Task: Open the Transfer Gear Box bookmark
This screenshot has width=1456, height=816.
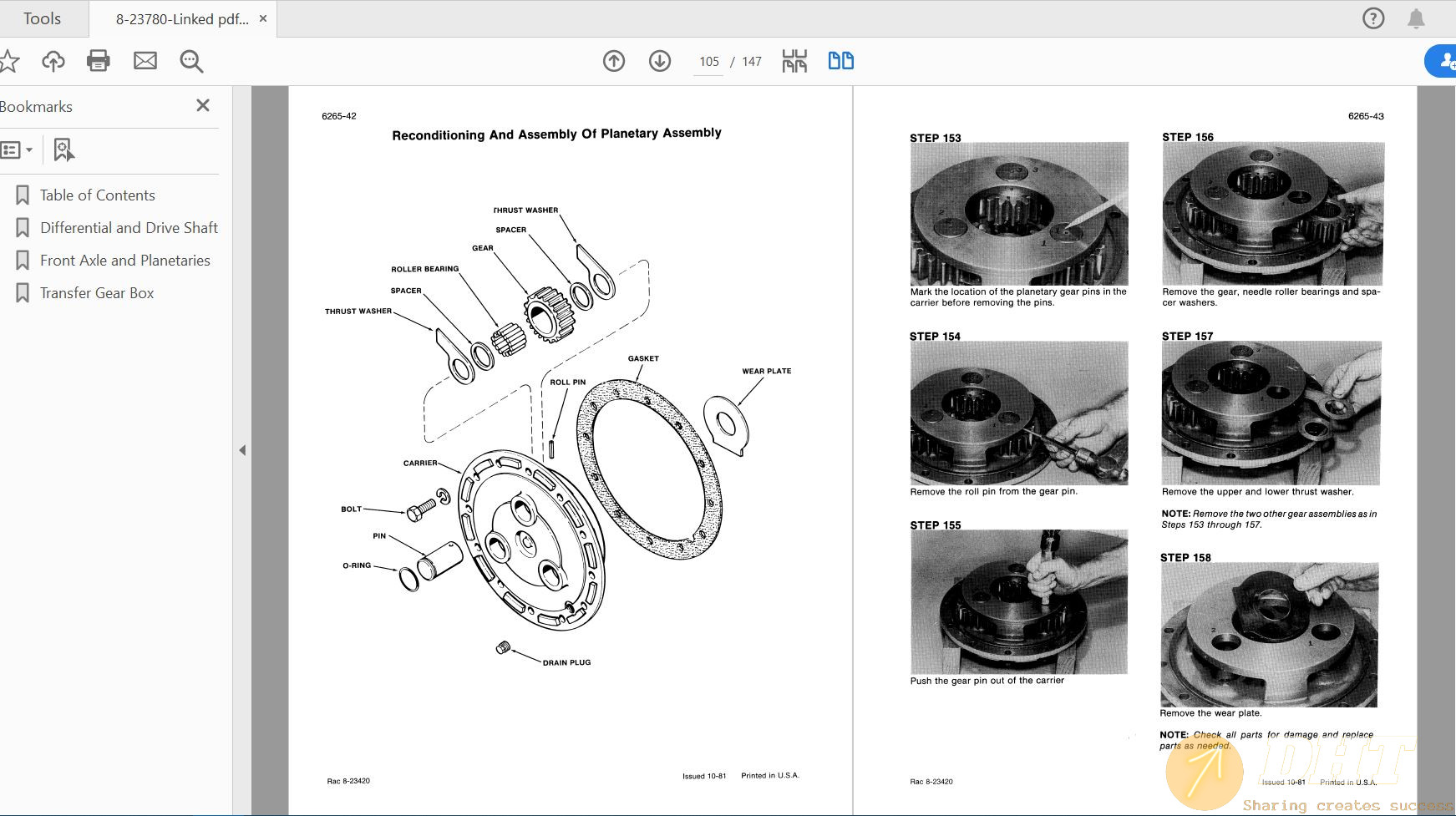Action: coord(96,292)
